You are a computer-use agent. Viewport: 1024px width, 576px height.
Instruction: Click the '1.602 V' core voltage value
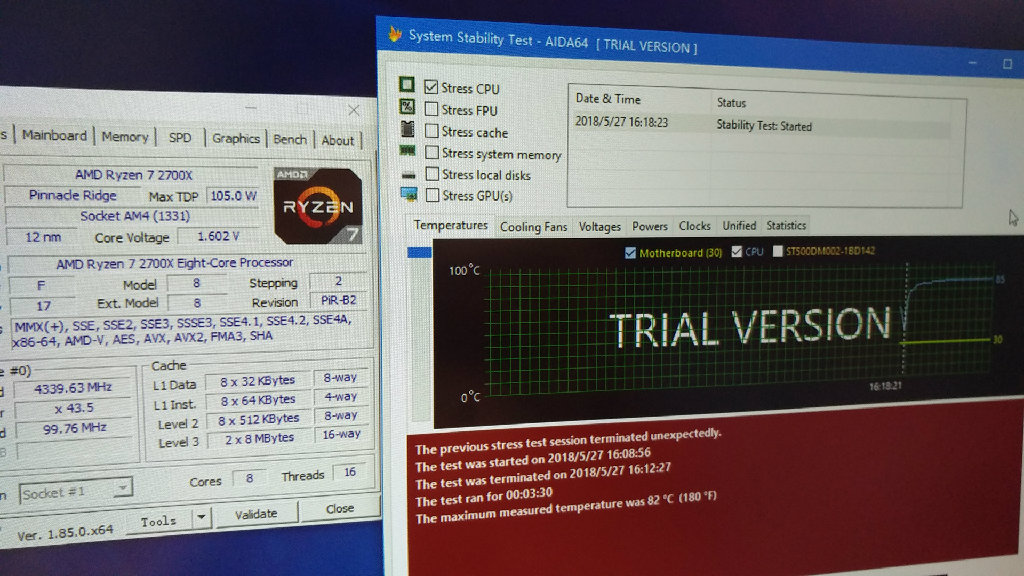(219, 236)
